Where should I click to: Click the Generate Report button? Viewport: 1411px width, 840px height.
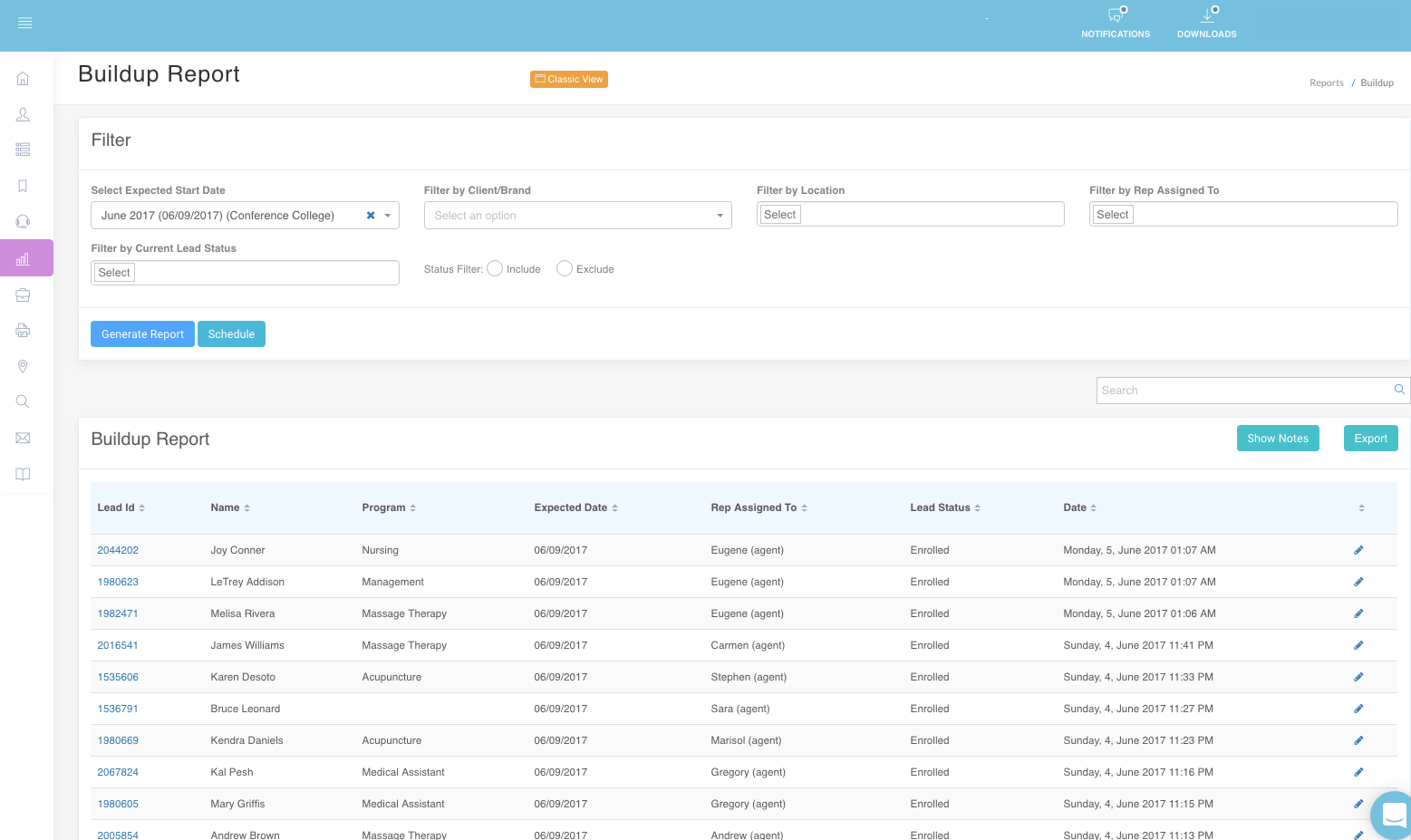pyautogui.click(x=142, y=334)
